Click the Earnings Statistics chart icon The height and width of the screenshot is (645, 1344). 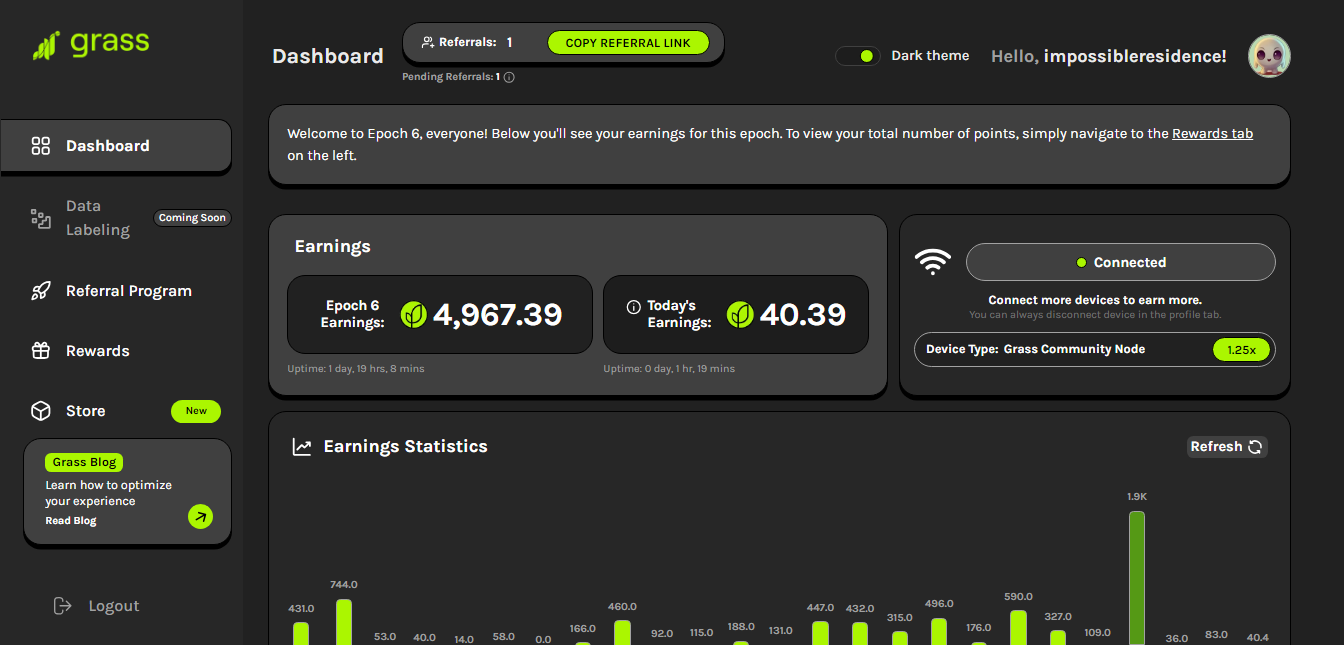click(x=302, y=447)
